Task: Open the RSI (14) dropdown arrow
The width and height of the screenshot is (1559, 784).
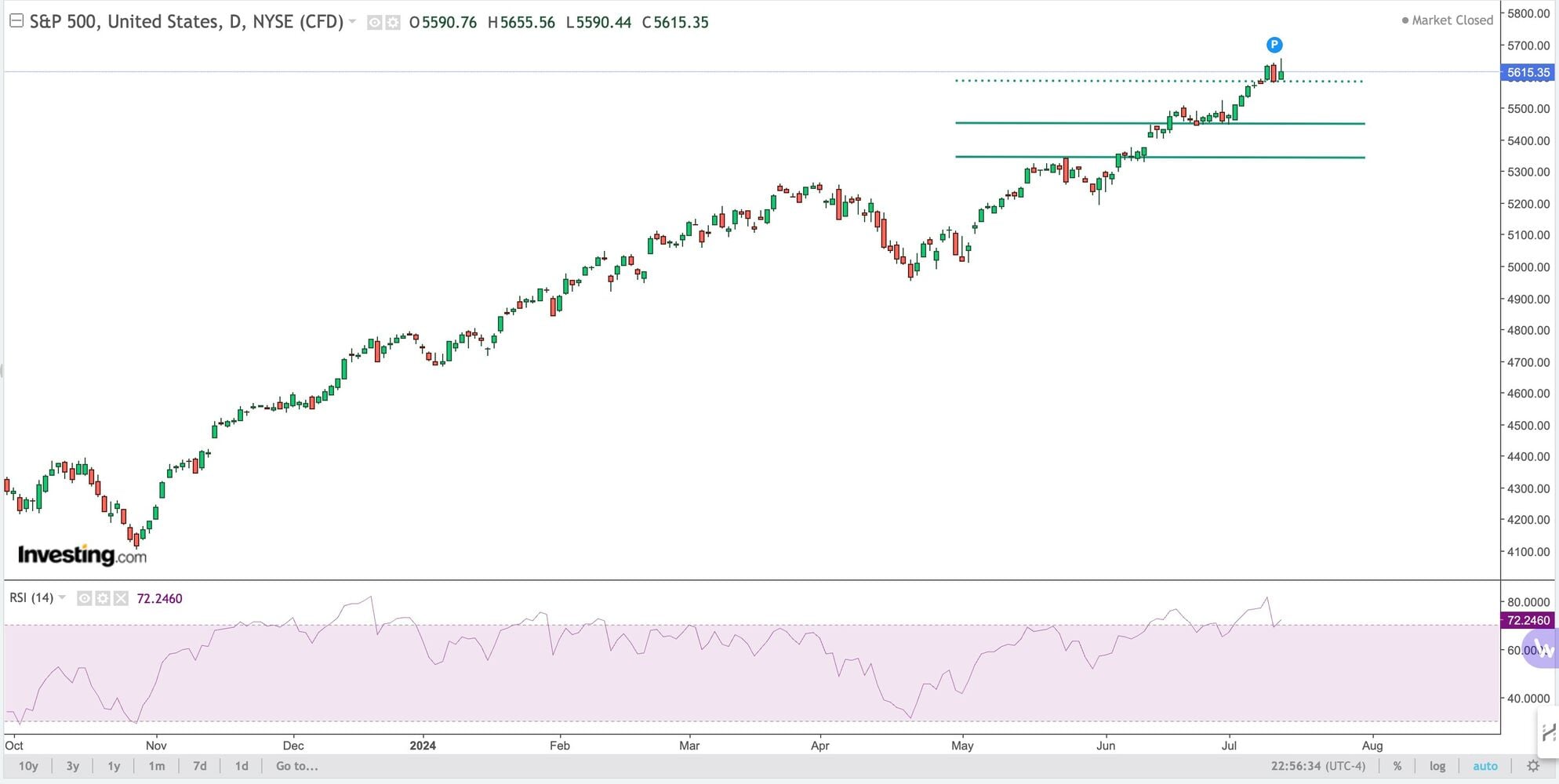Action: [62, 598]
